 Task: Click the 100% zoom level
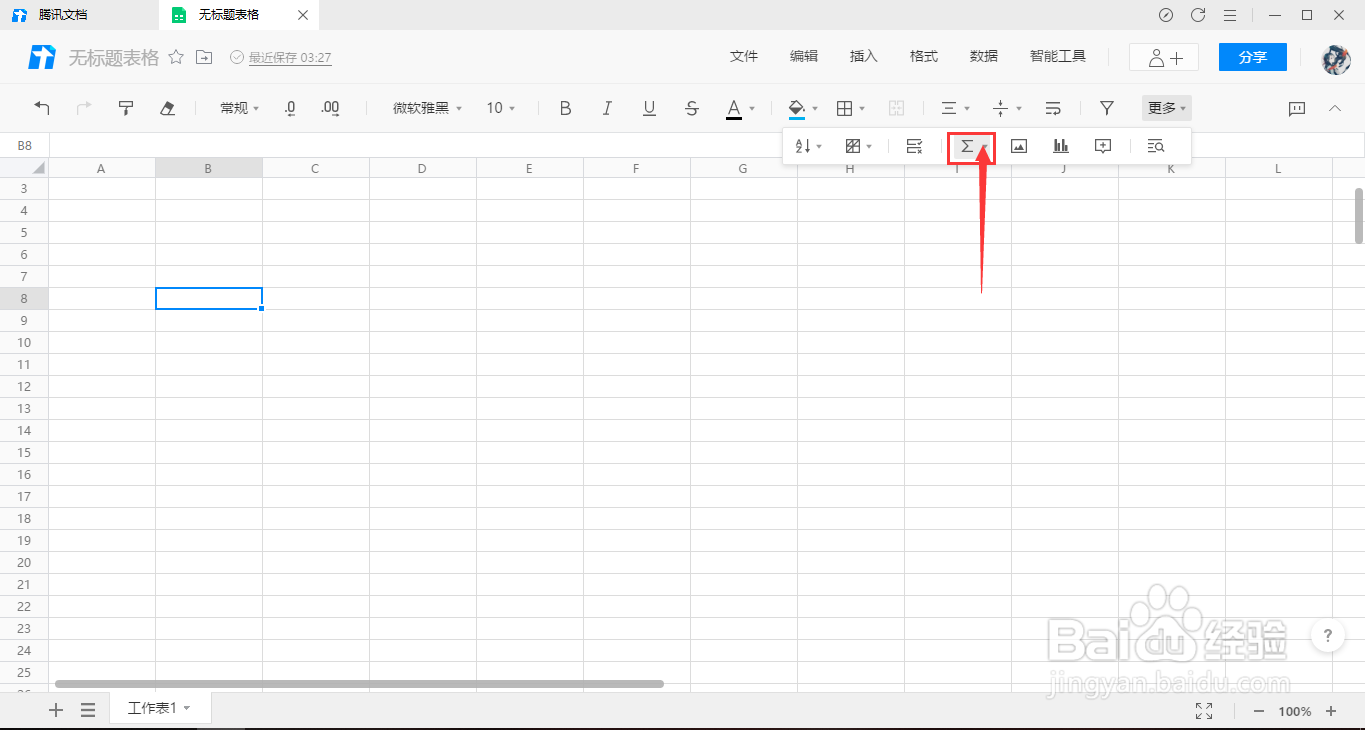[1295, 711]
